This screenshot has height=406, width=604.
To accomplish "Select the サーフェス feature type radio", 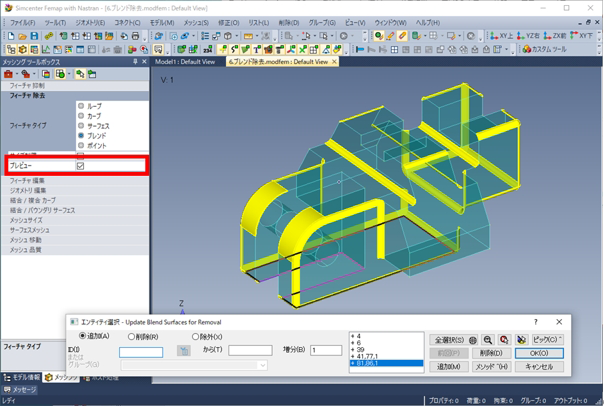I will click(81, 126).
